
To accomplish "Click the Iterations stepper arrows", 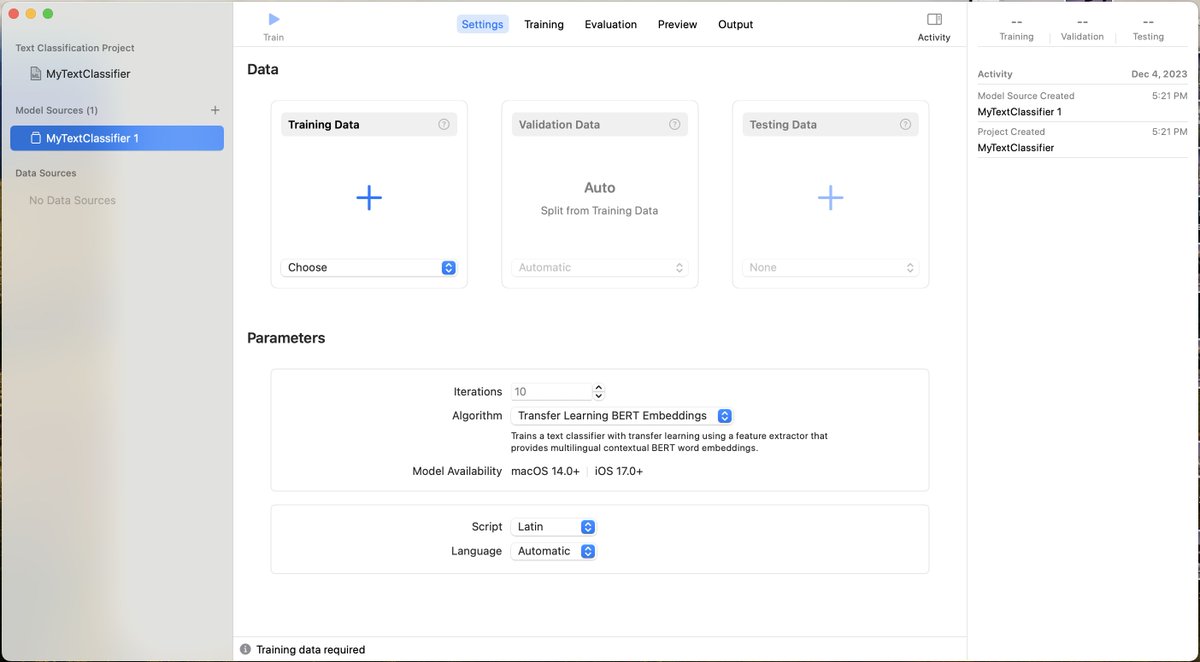I will (x=598, y=392).
